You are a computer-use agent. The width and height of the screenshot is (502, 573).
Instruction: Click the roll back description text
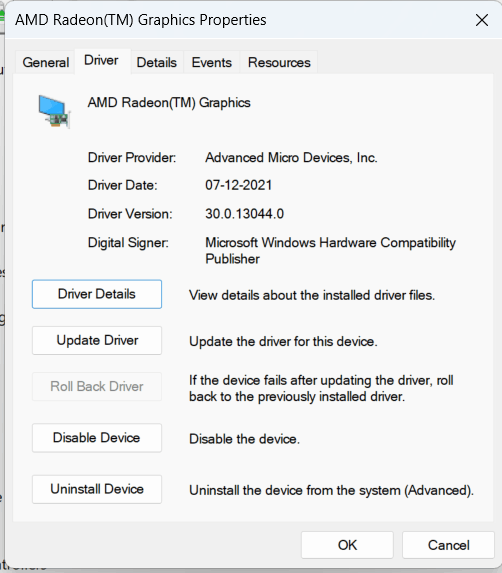(x=321, y=388)
